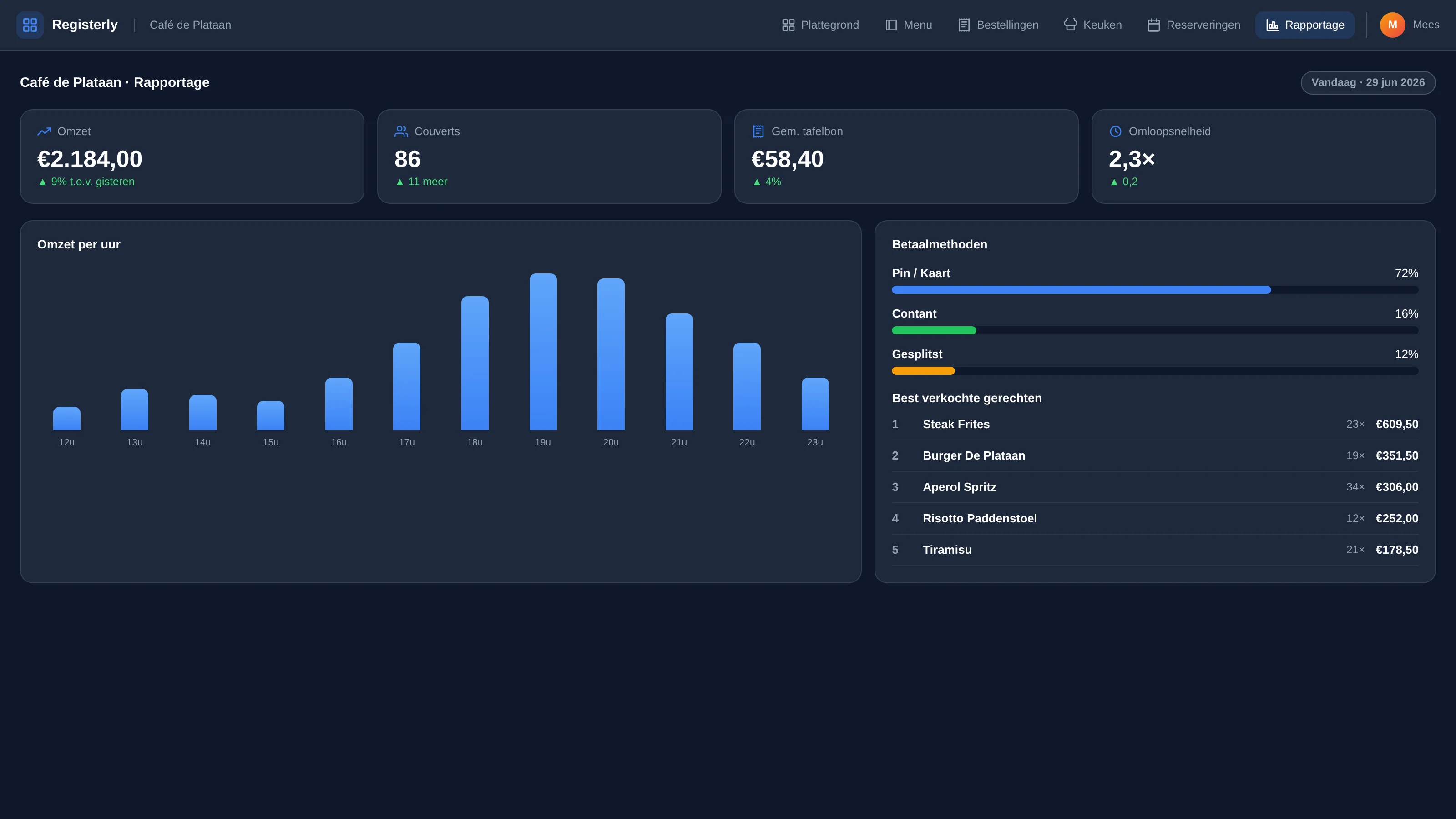Click the 19u revenue bar
The image size is (1456, 819).
[x=543, y=352]
